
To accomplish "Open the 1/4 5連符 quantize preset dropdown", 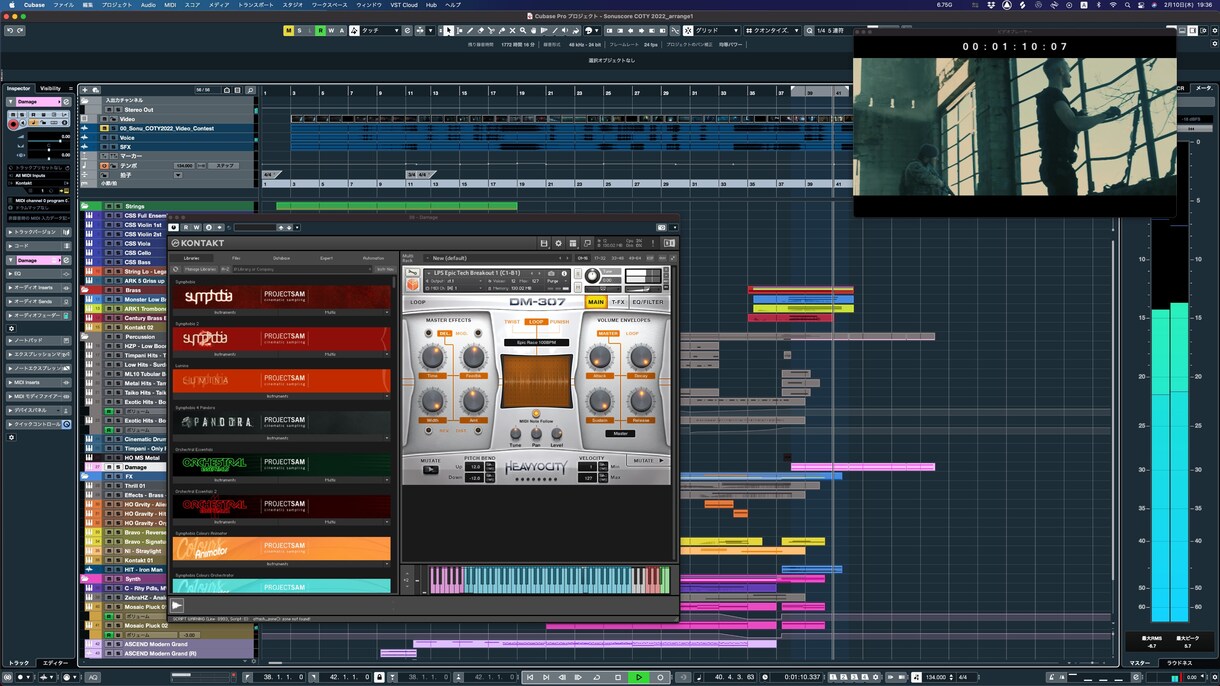I will click(836, 31).
